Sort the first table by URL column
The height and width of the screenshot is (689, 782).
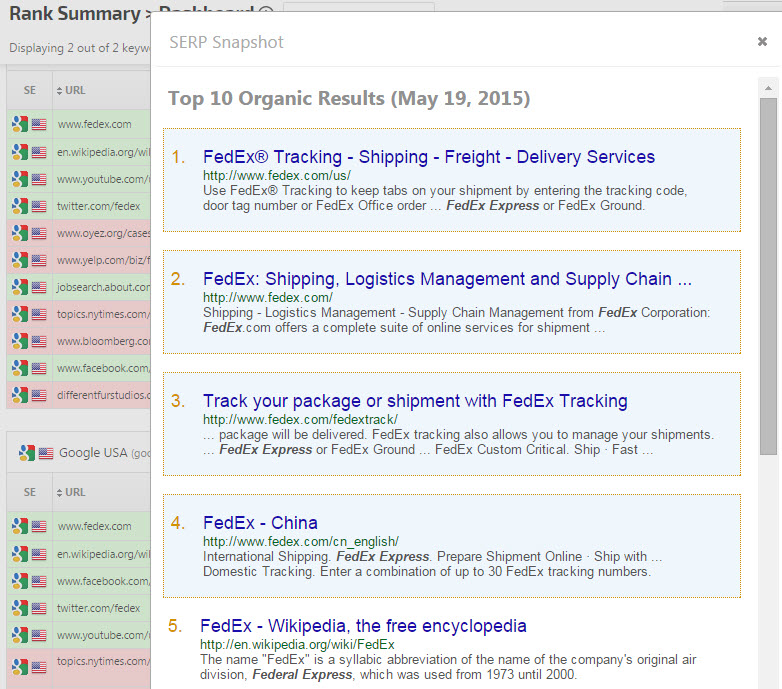[71, 90]
